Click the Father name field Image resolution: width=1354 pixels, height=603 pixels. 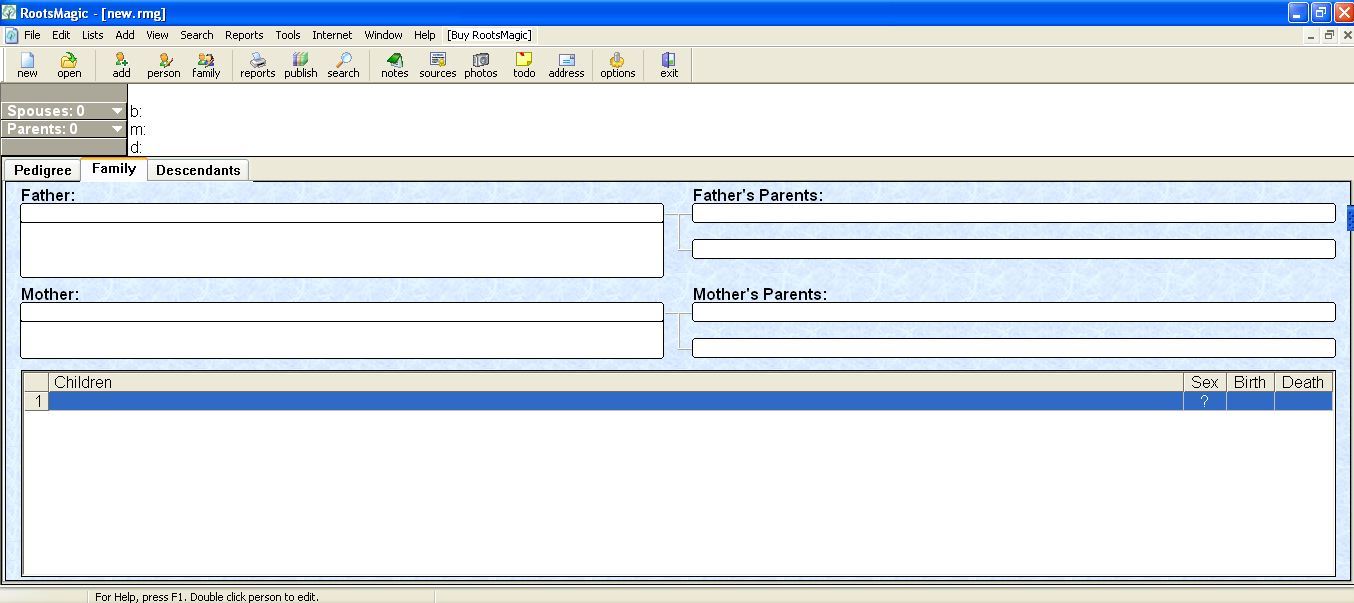[341, 213]
